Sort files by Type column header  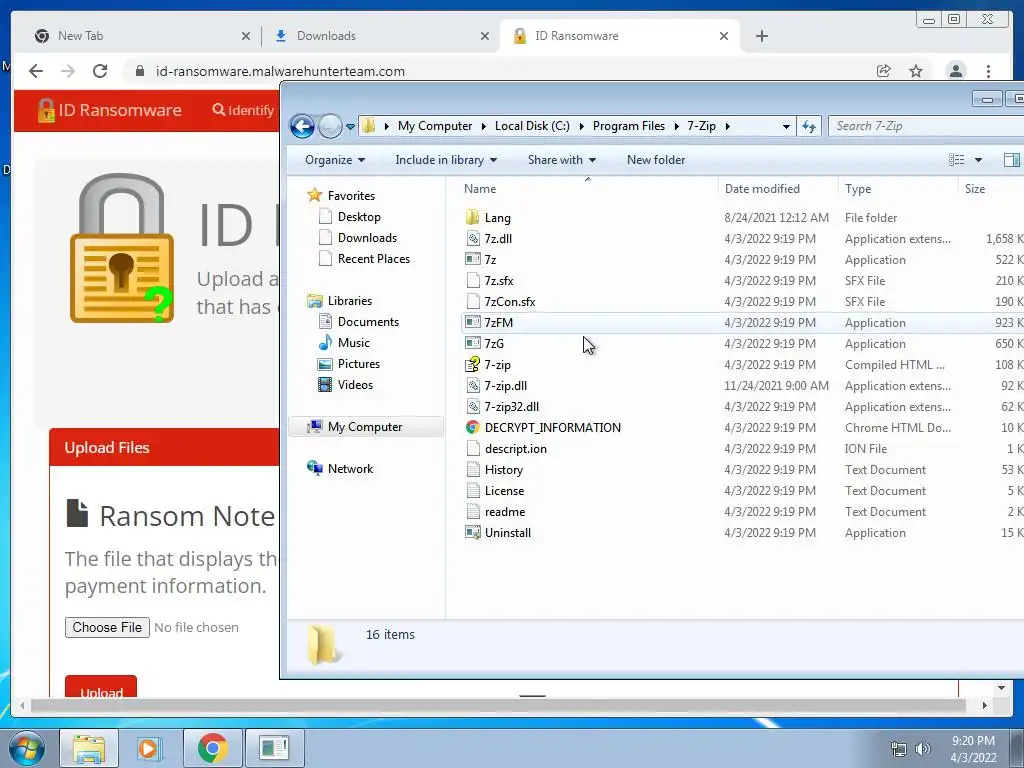857,189
